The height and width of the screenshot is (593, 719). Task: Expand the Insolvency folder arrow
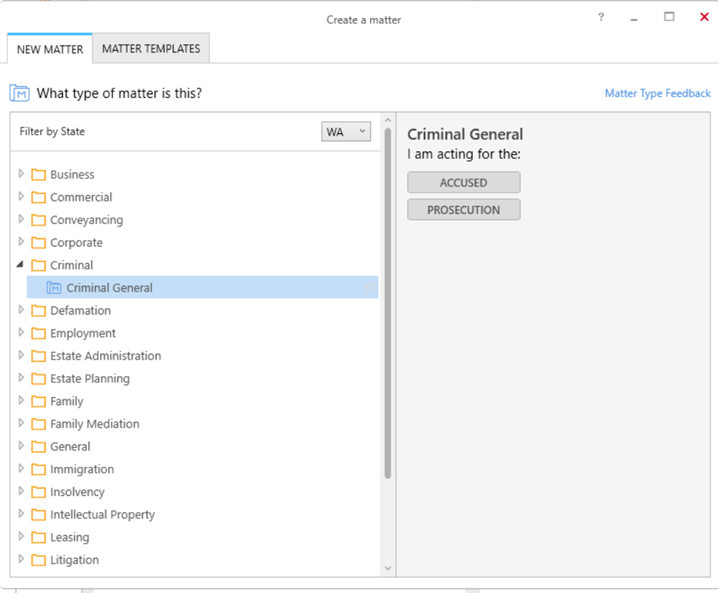click(x=21, y=491)
